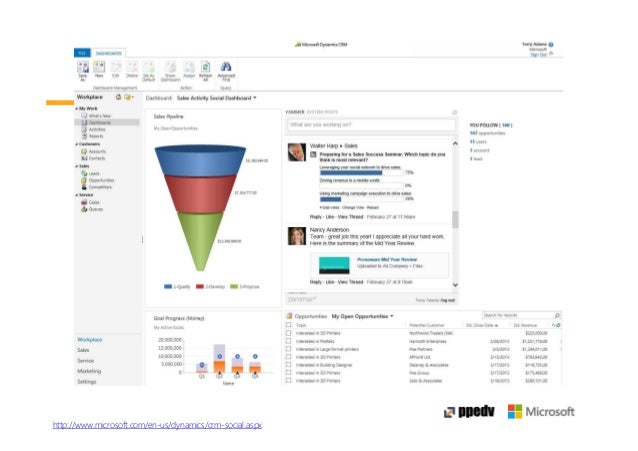Click the 1-Qualify legend swatch
Image resolution: width=638 pixels, height=451 pixels.
click(x=168, y=287)
